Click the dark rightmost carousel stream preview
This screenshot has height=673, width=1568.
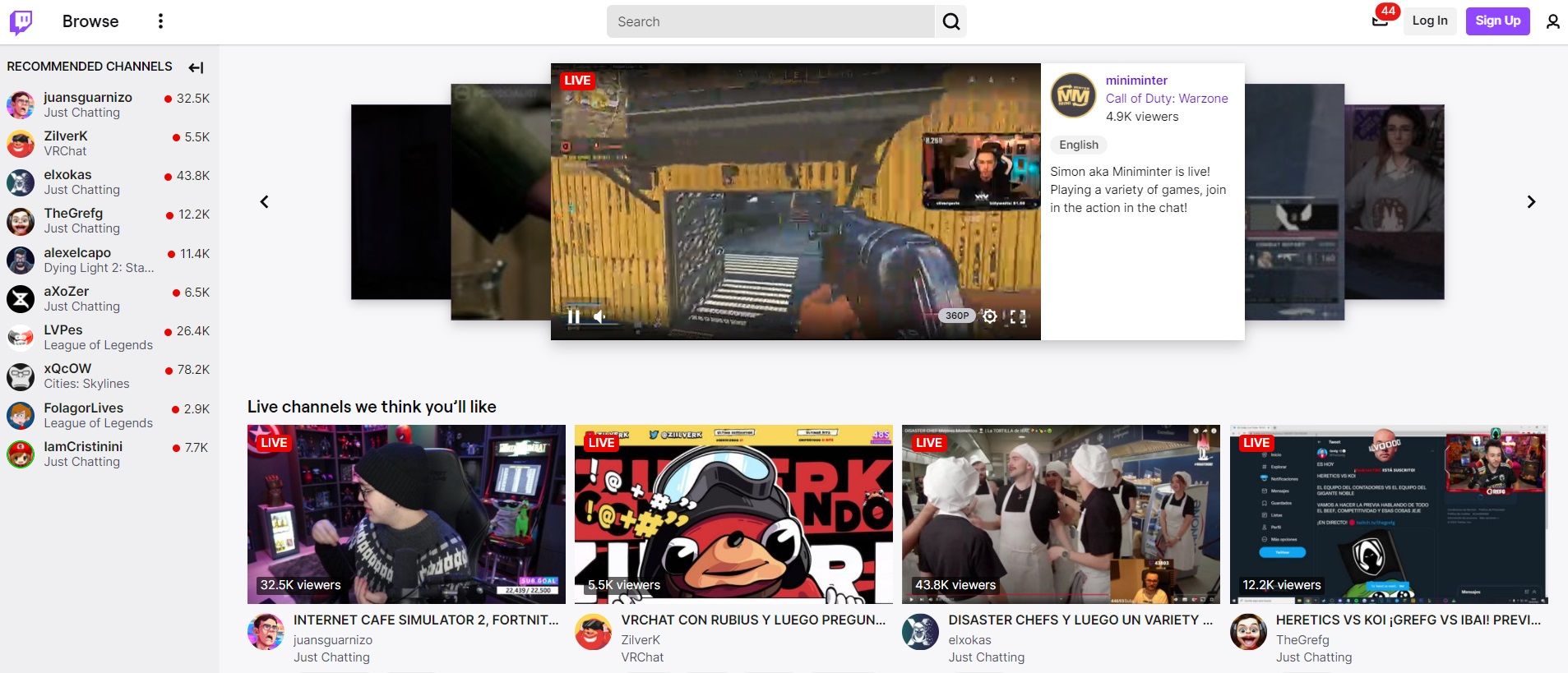point(1395,202)
